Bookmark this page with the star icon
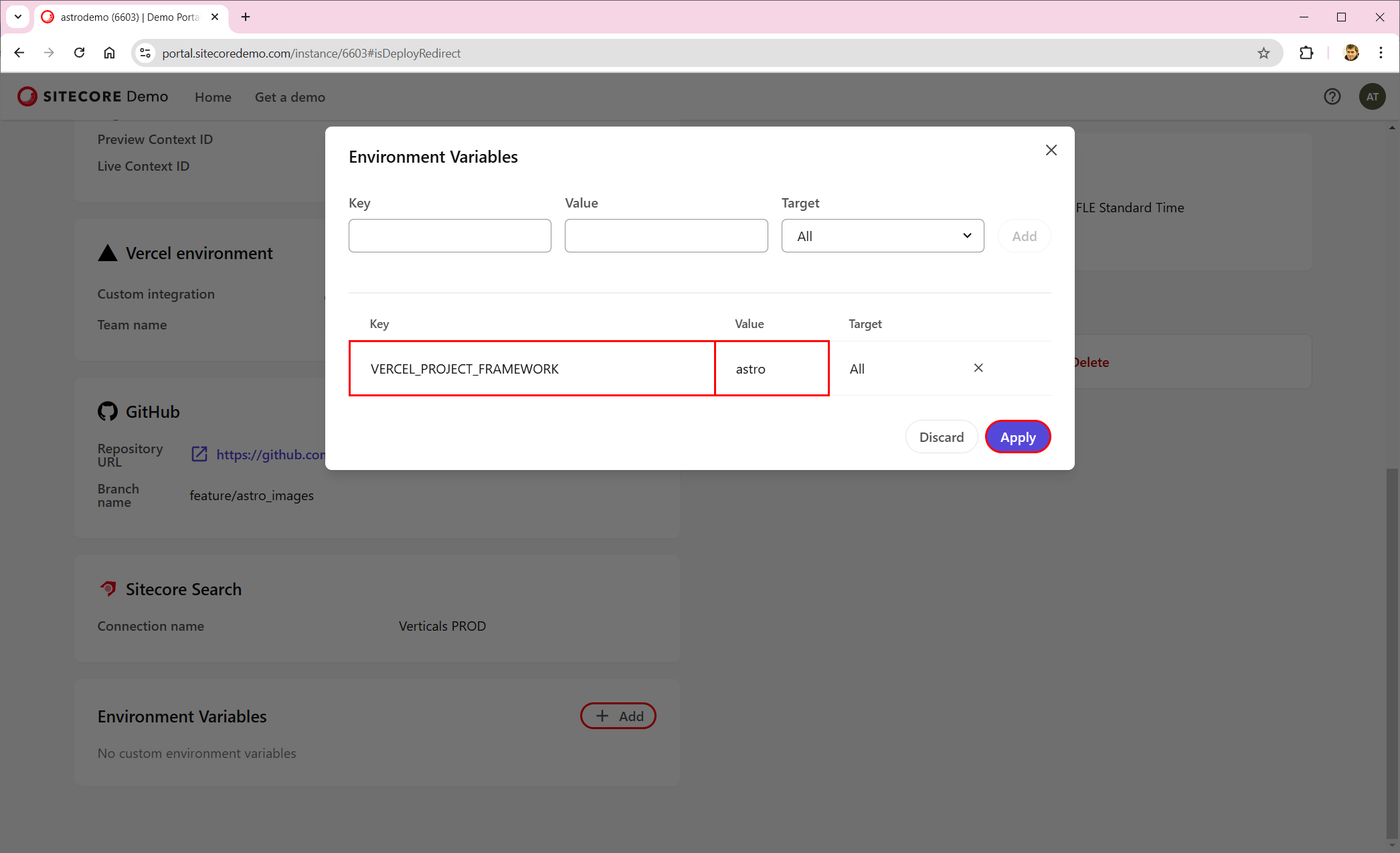The width and height of the screenshot is (1400, 853). tap(1263, 53)
